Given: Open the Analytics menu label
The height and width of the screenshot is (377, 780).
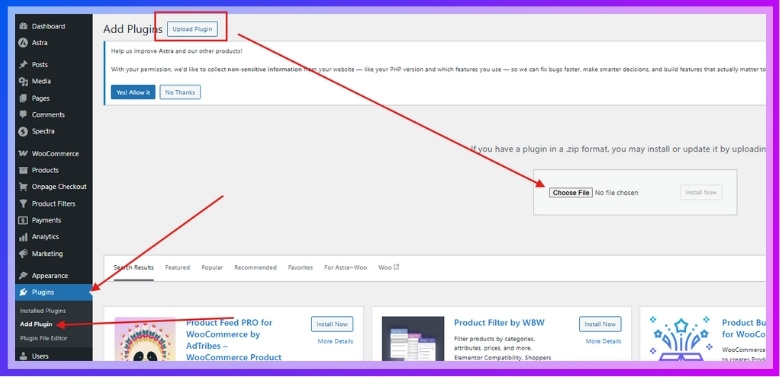Looking at the screenshot, I should click(45, 237).
